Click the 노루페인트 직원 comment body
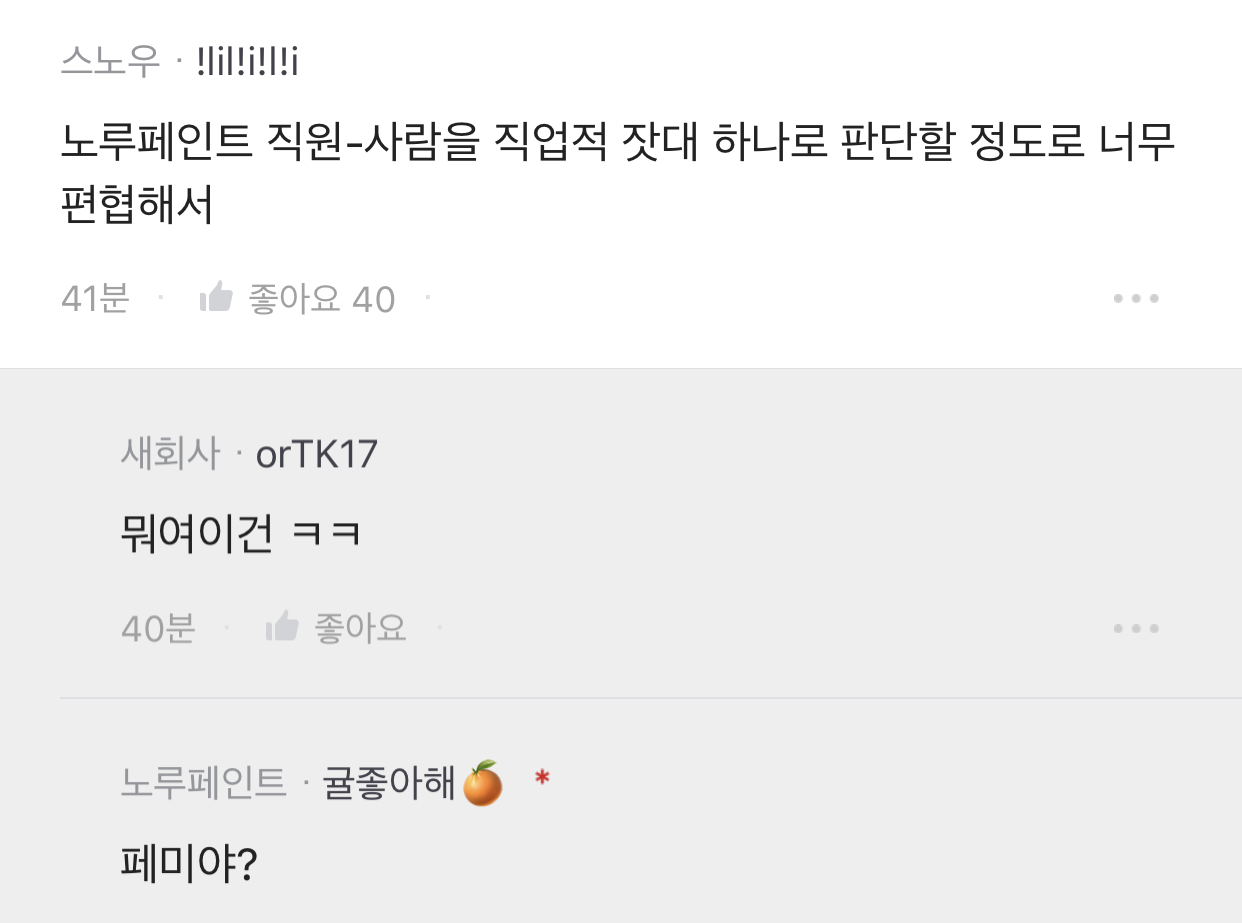 [620, 172]
